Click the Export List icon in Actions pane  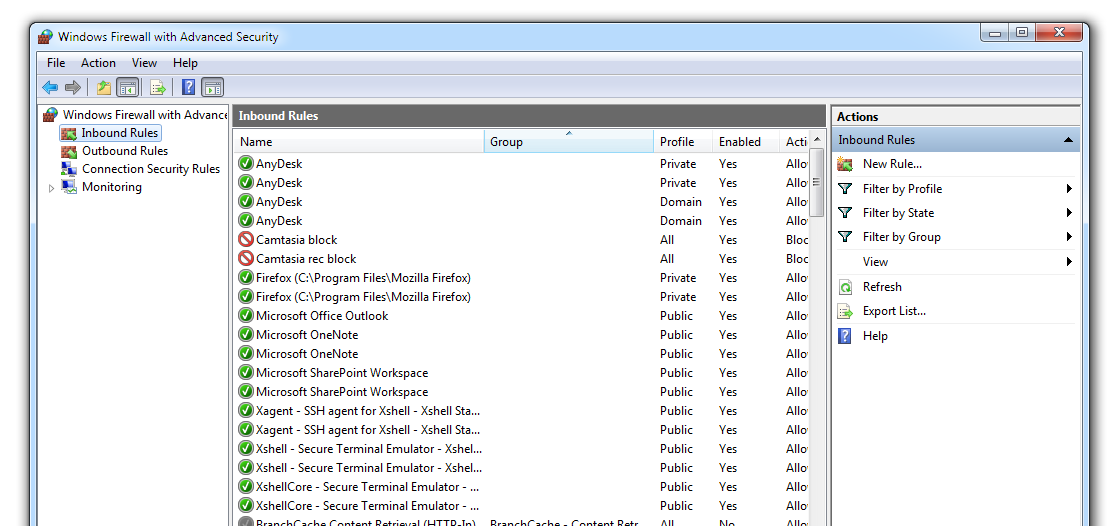pos(845,311)
